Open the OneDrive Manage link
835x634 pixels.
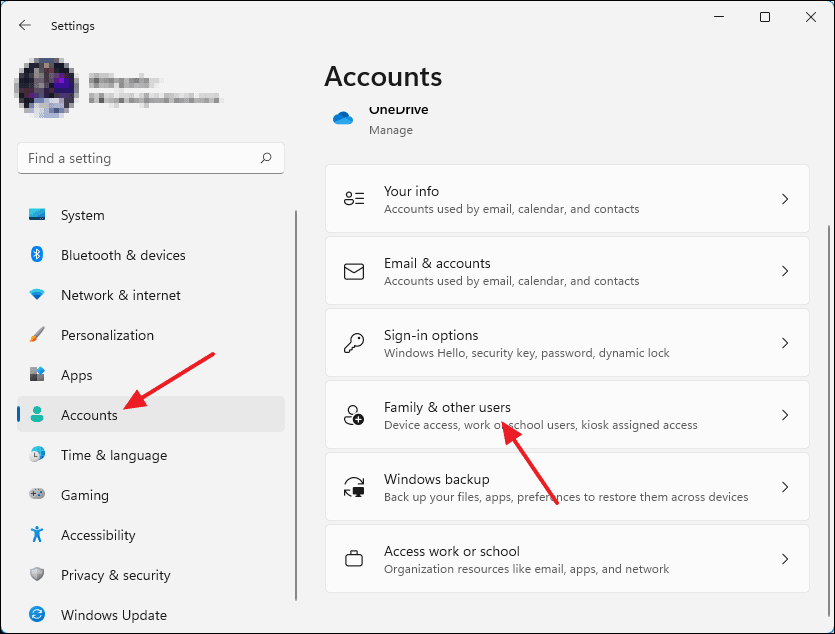pyautogui.click(x=390, y=130)
